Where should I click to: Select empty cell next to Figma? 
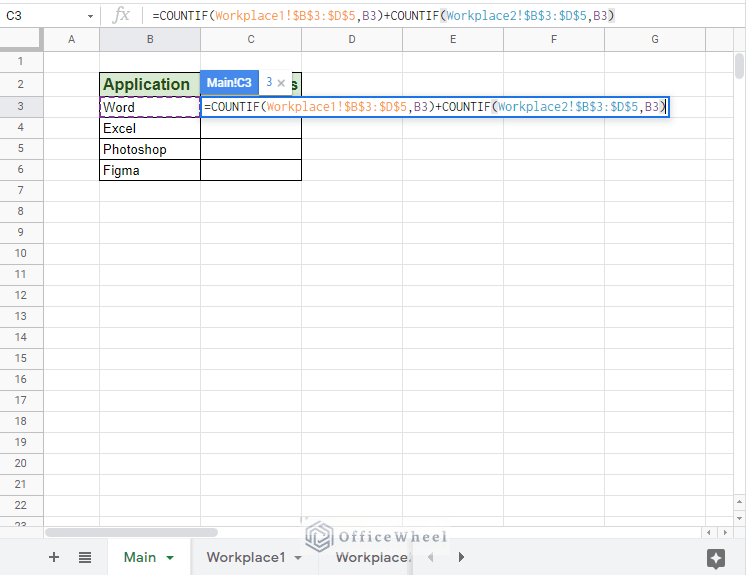pos(251,170)
